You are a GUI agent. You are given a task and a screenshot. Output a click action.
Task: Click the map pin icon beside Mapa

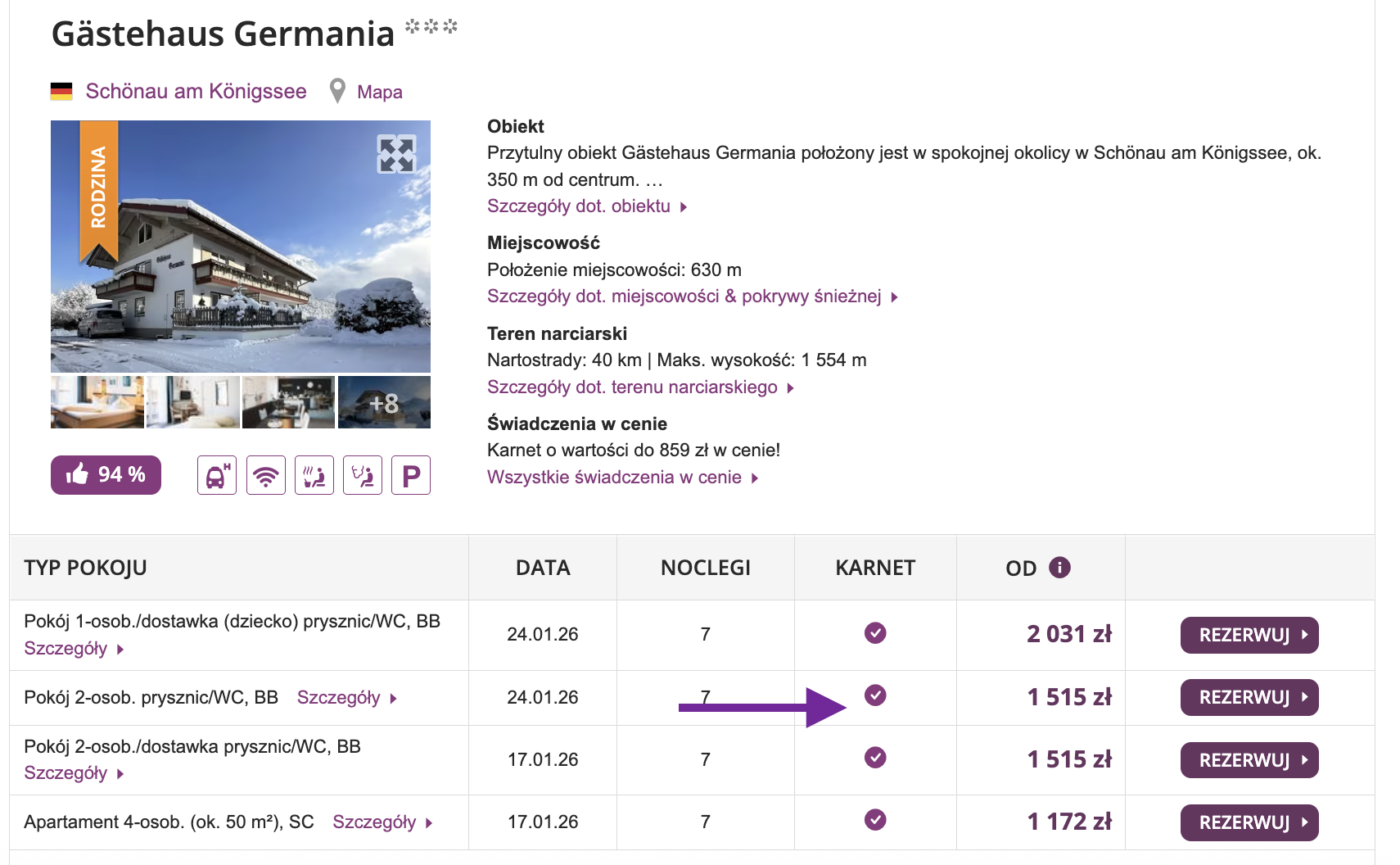(337, 91)
